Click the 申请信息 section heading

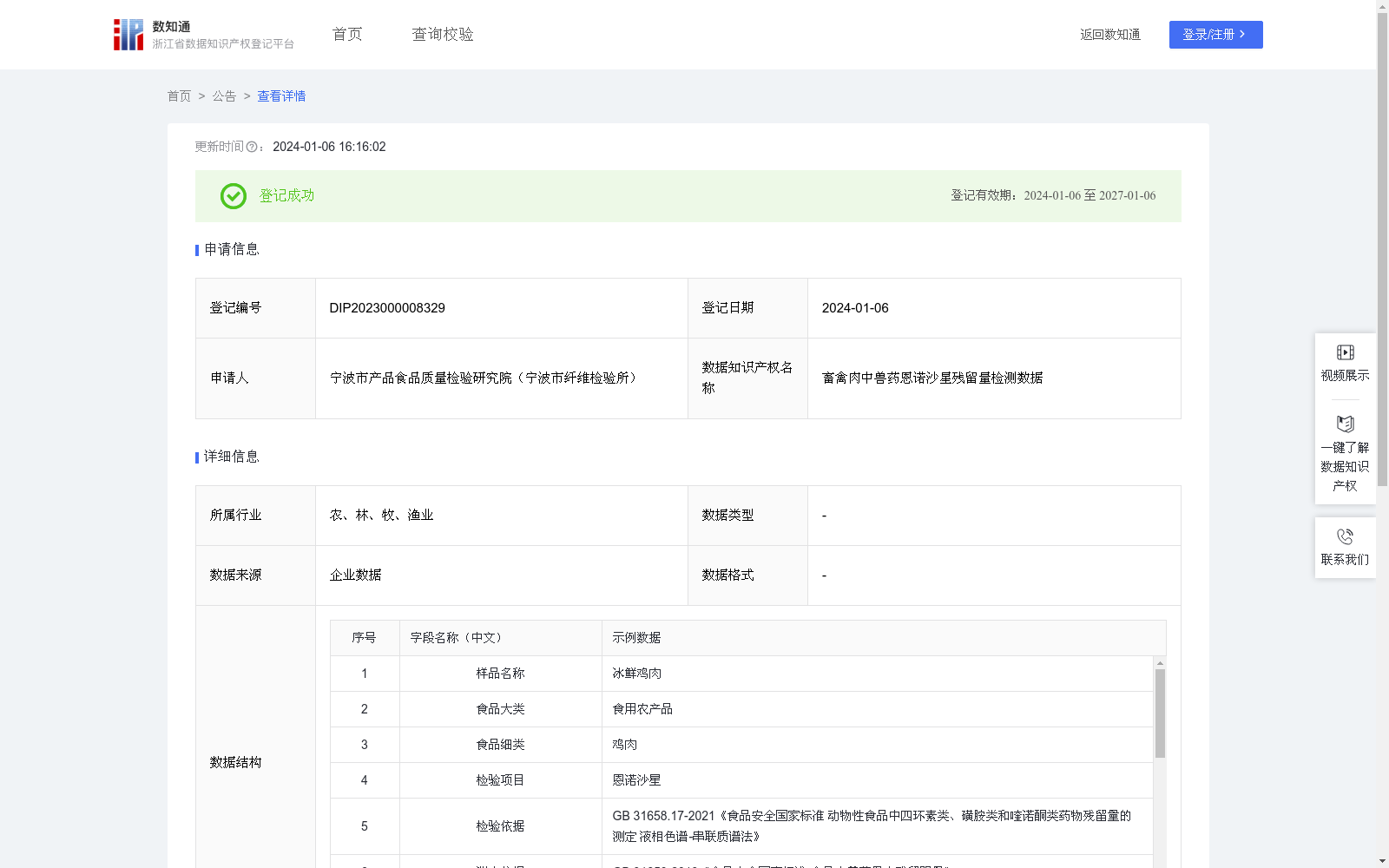[231, 250]
